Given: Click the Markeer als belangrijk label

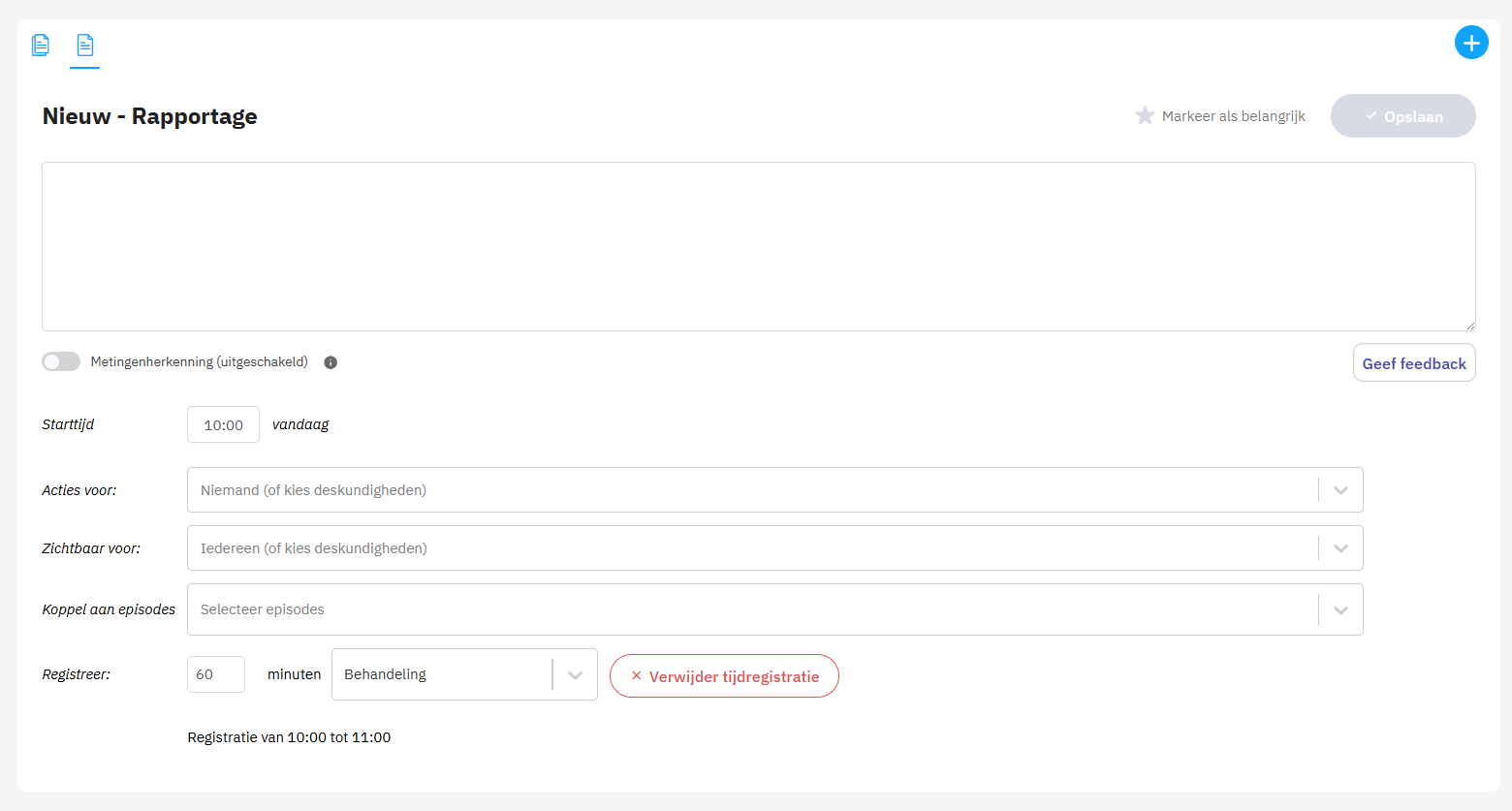Looking at the screenshot, I should click(1233, 116).
